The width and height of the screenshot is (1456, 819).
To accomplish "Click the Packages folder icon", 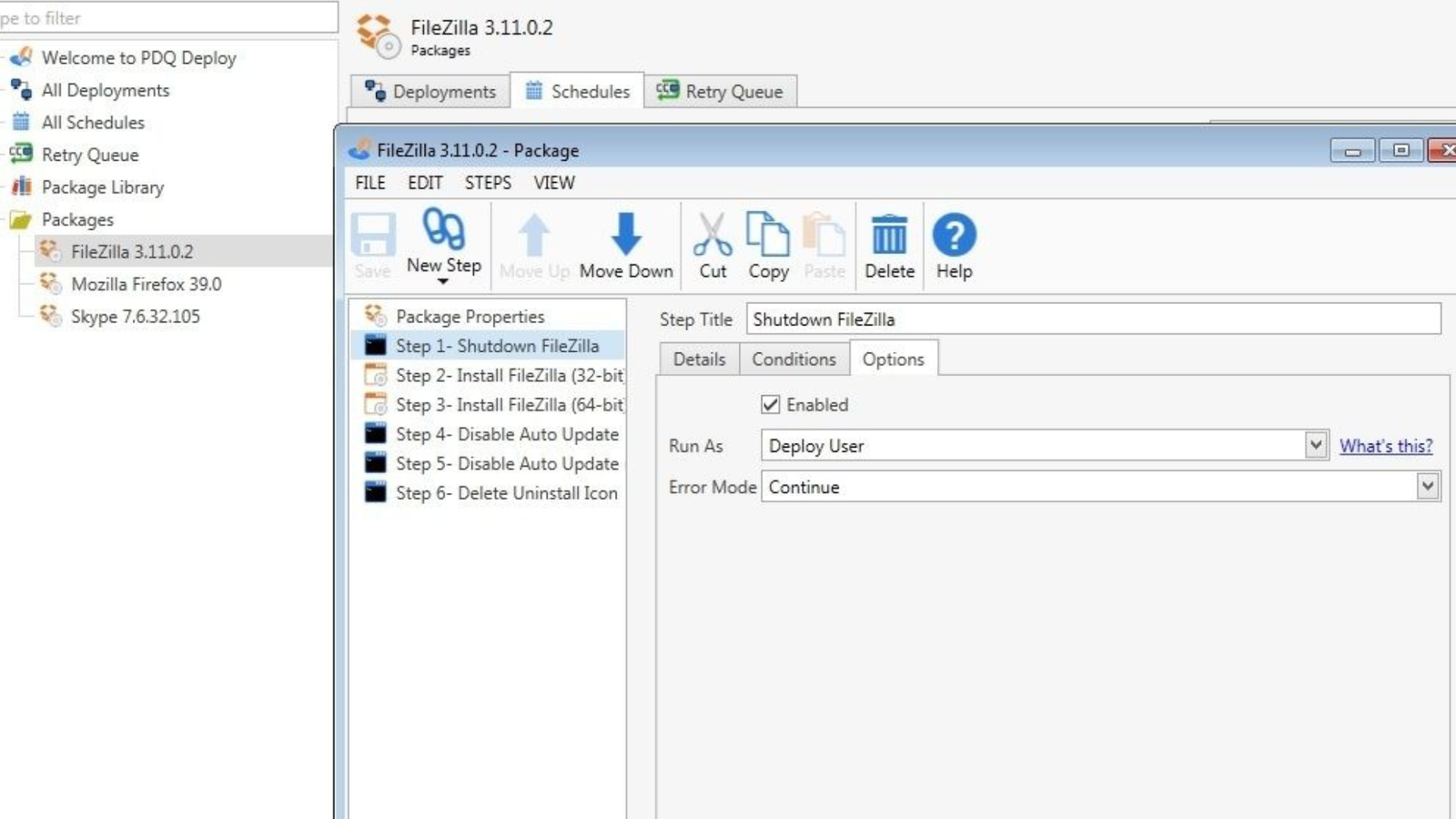I will point(21,219).
